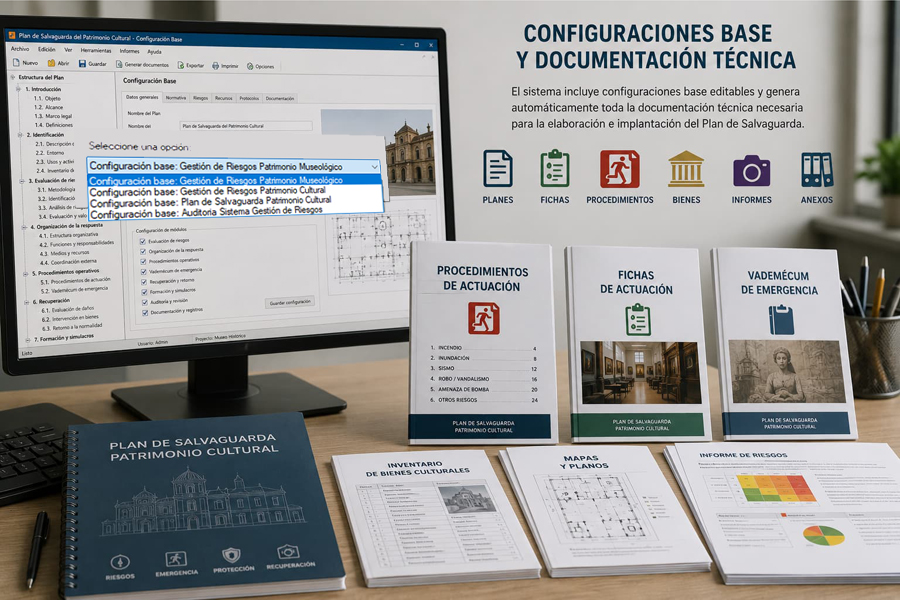The image size is (900, 600).
Task: Open the Ayuda menu
Action: tap(154, 52)
